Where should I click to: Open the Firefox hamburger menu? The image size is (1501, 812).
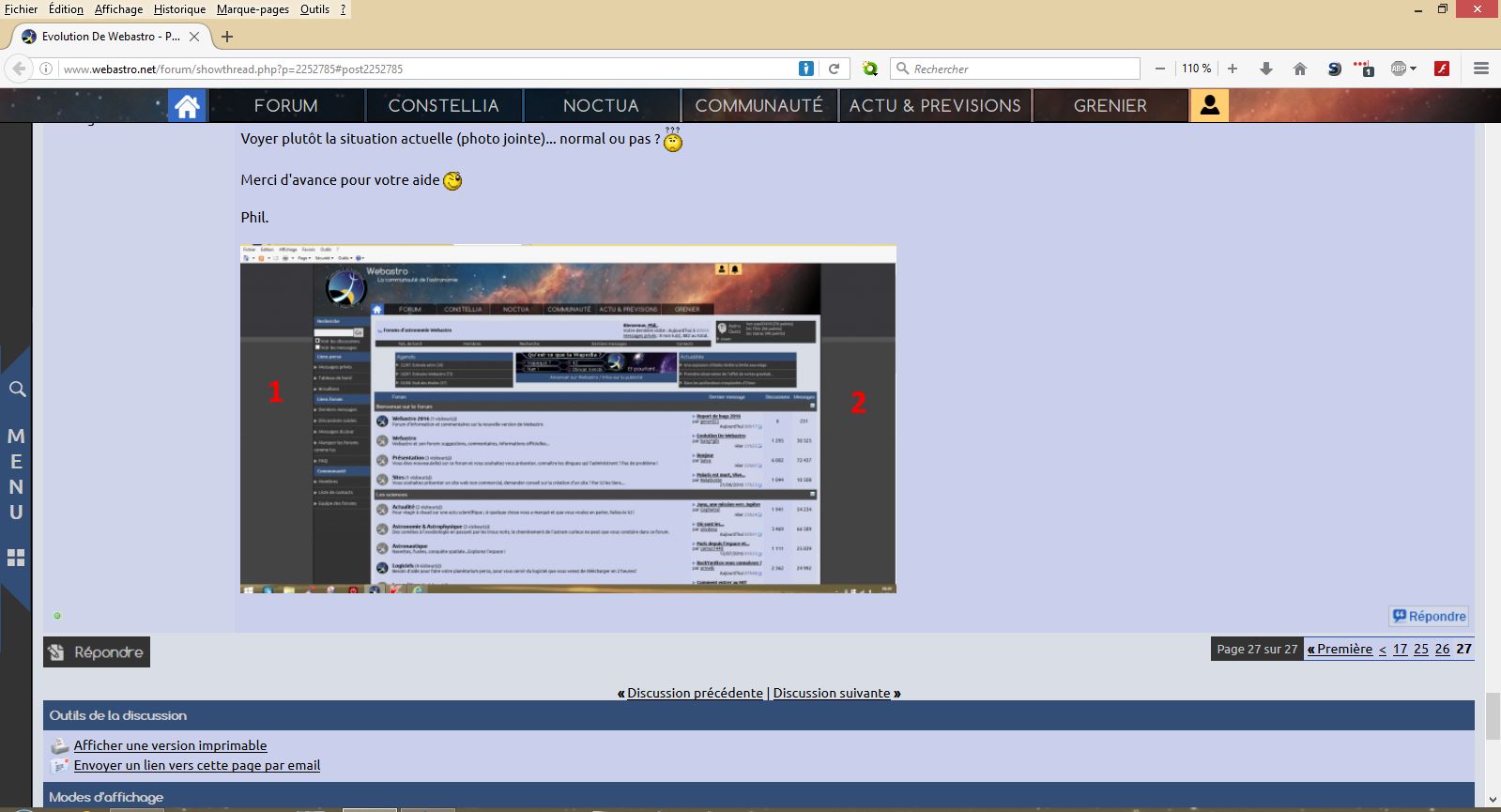tap(1481, 69)
